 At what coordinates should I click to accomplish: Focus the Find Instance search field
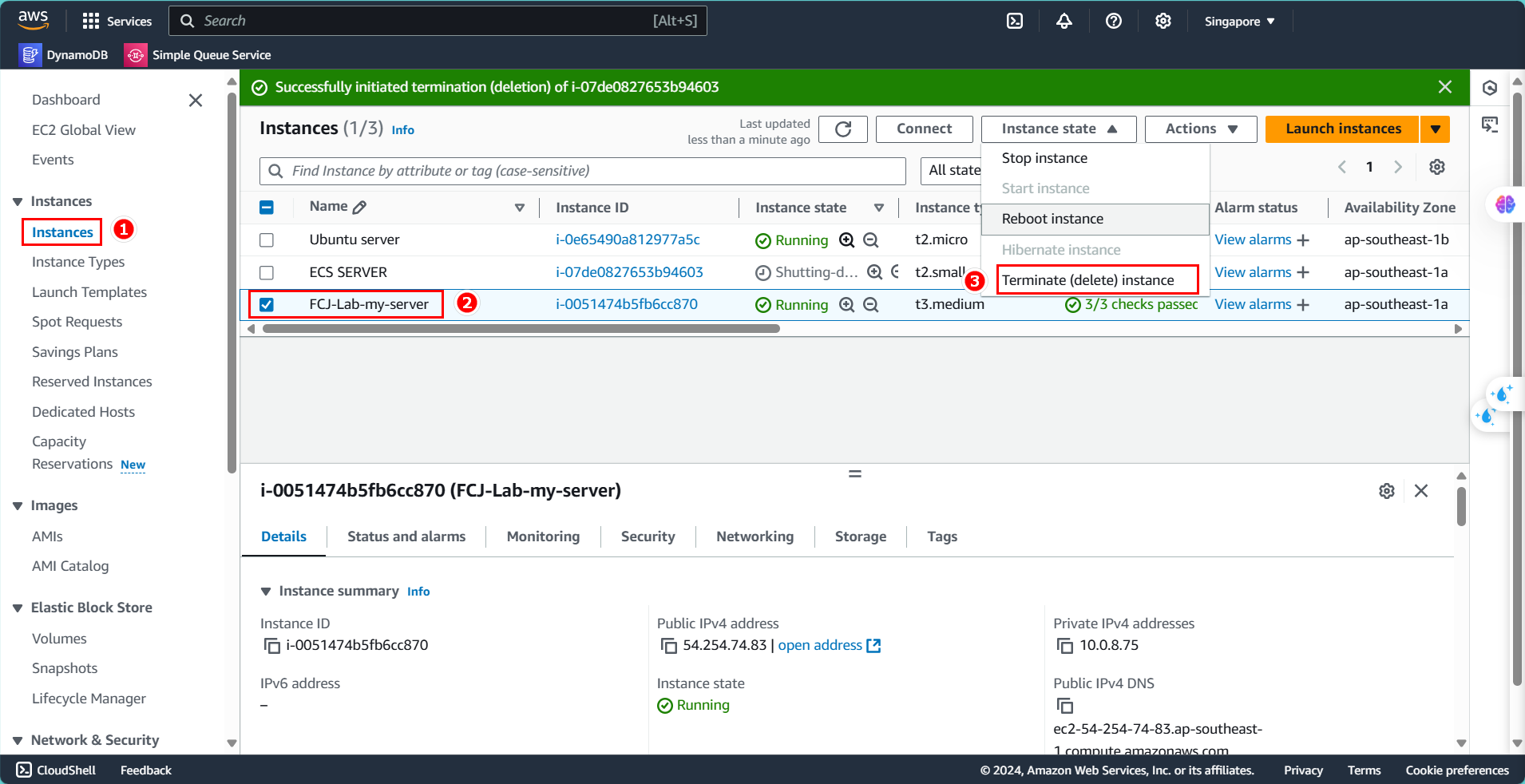[583, 171]
